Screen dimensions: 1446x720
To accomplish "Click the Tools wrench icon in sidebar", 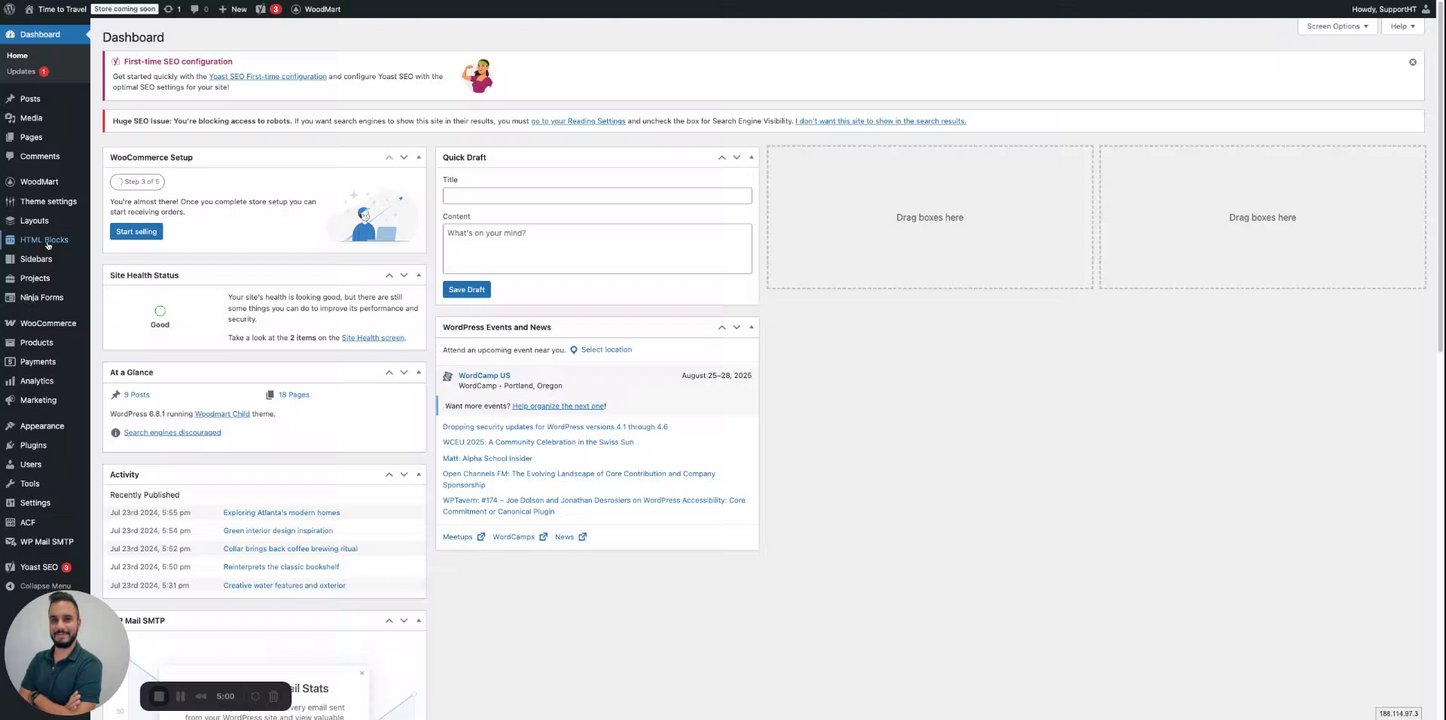I will pyautogui.click(x=10, y=483).
